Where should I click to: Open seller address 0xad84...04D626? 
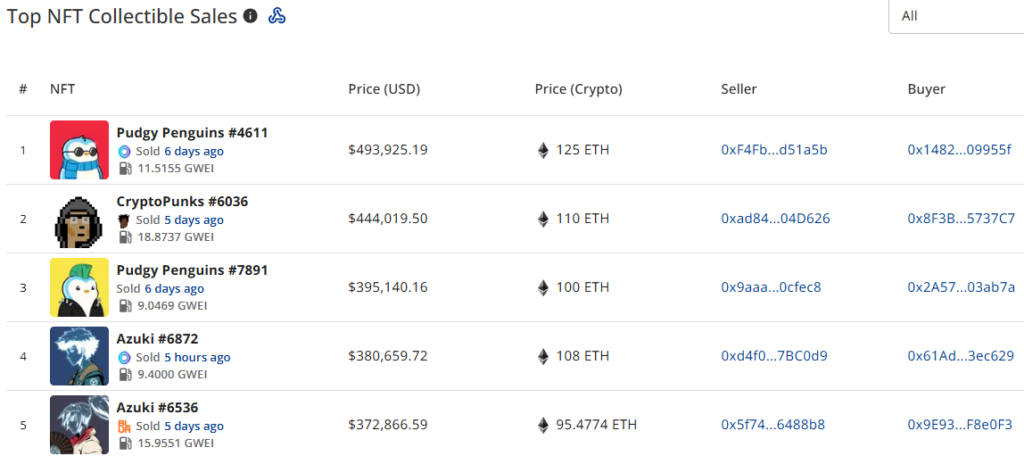coord(776,219)
